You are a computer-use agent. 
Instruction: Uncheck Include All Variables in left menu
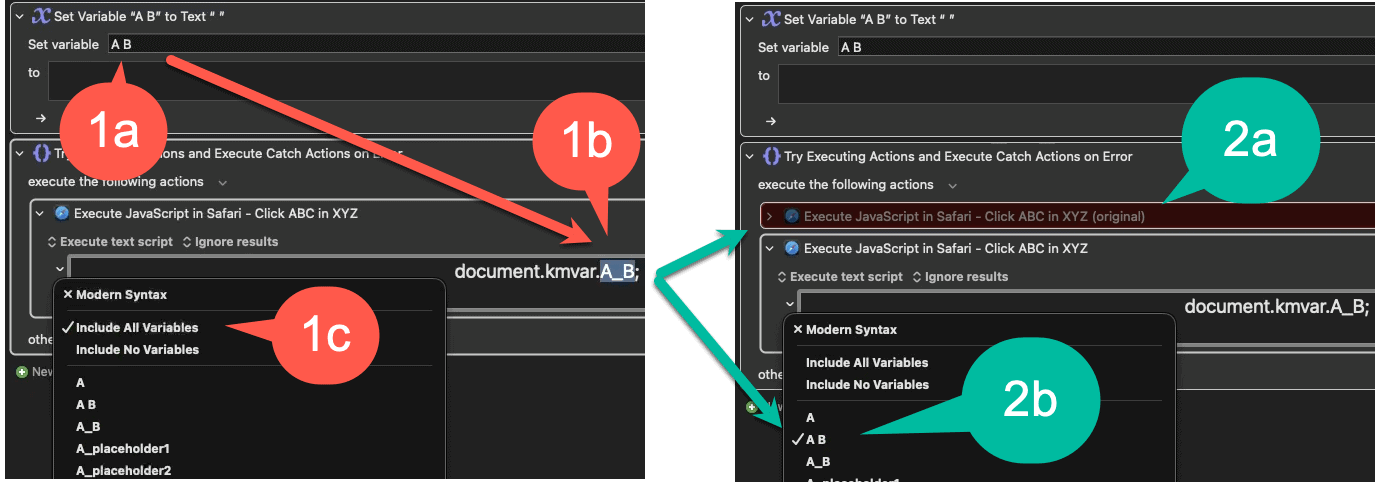[137, 327]
